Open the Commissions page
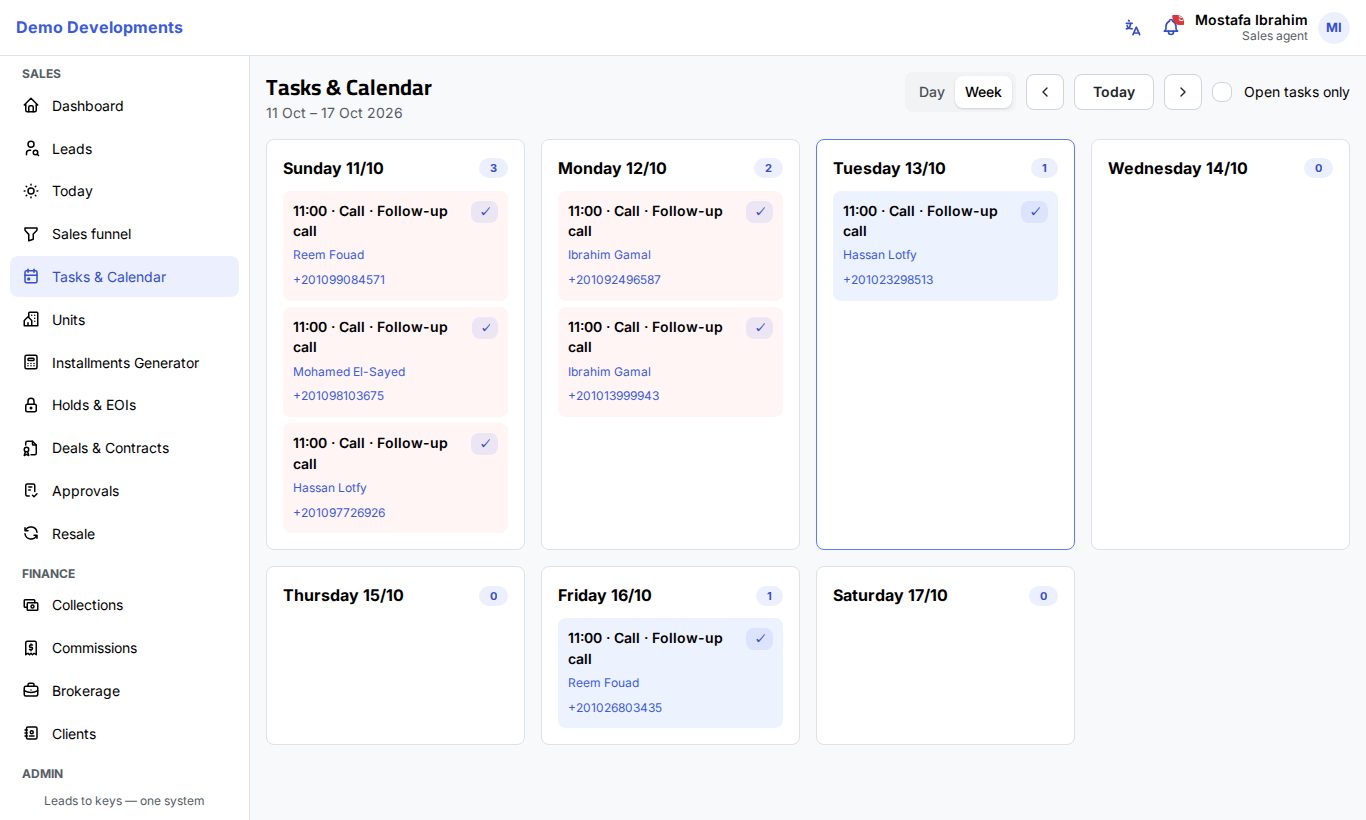 click(124, 648)
